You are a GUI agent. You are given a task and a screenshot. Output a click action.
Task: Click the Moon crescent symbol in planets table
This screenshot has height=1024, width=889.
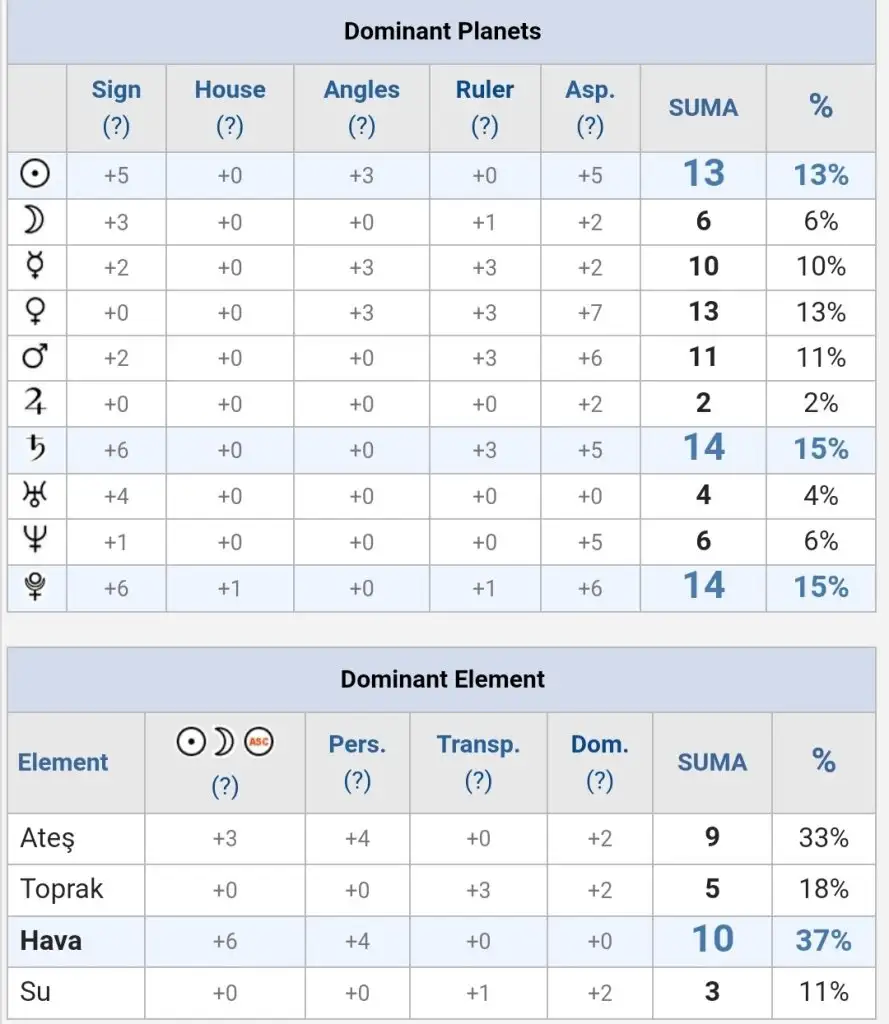(35, 221)
